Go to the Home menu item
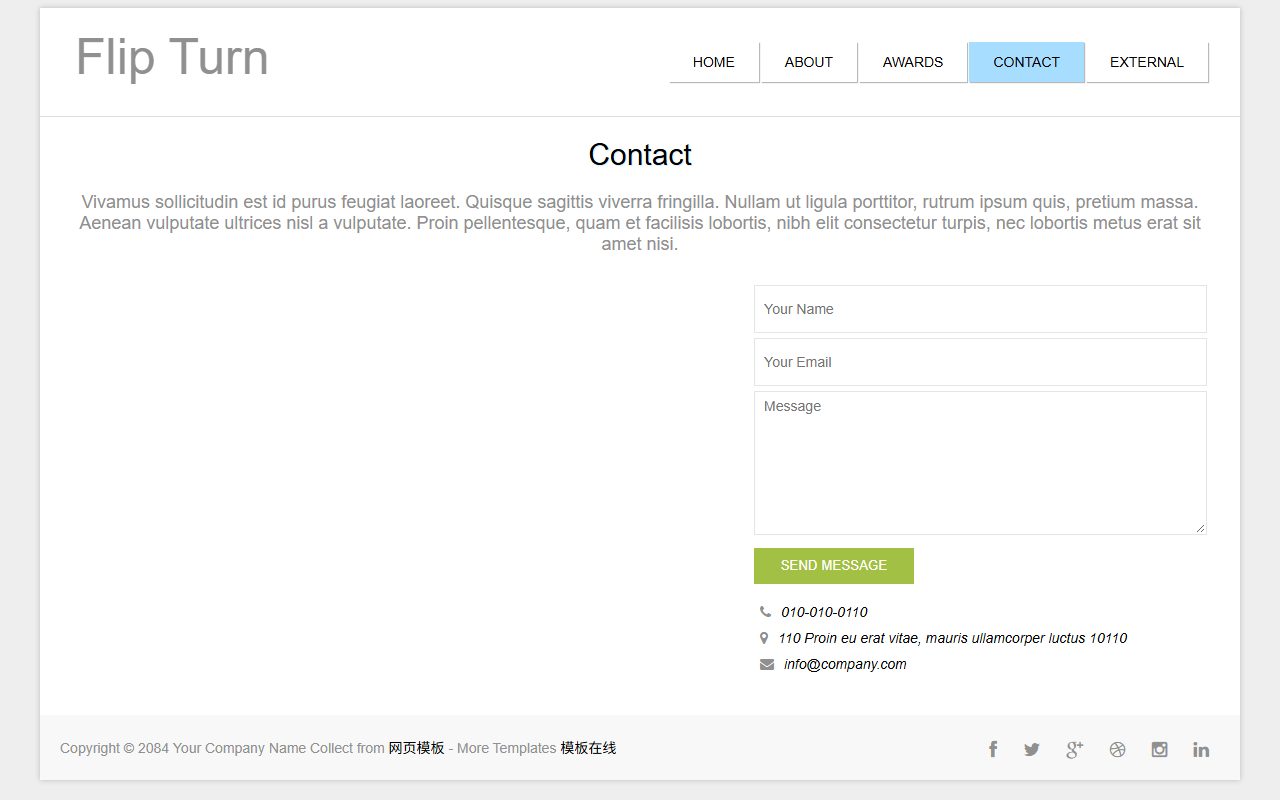Viewport: 1280px width, 800px height. (x=714, y=62)
